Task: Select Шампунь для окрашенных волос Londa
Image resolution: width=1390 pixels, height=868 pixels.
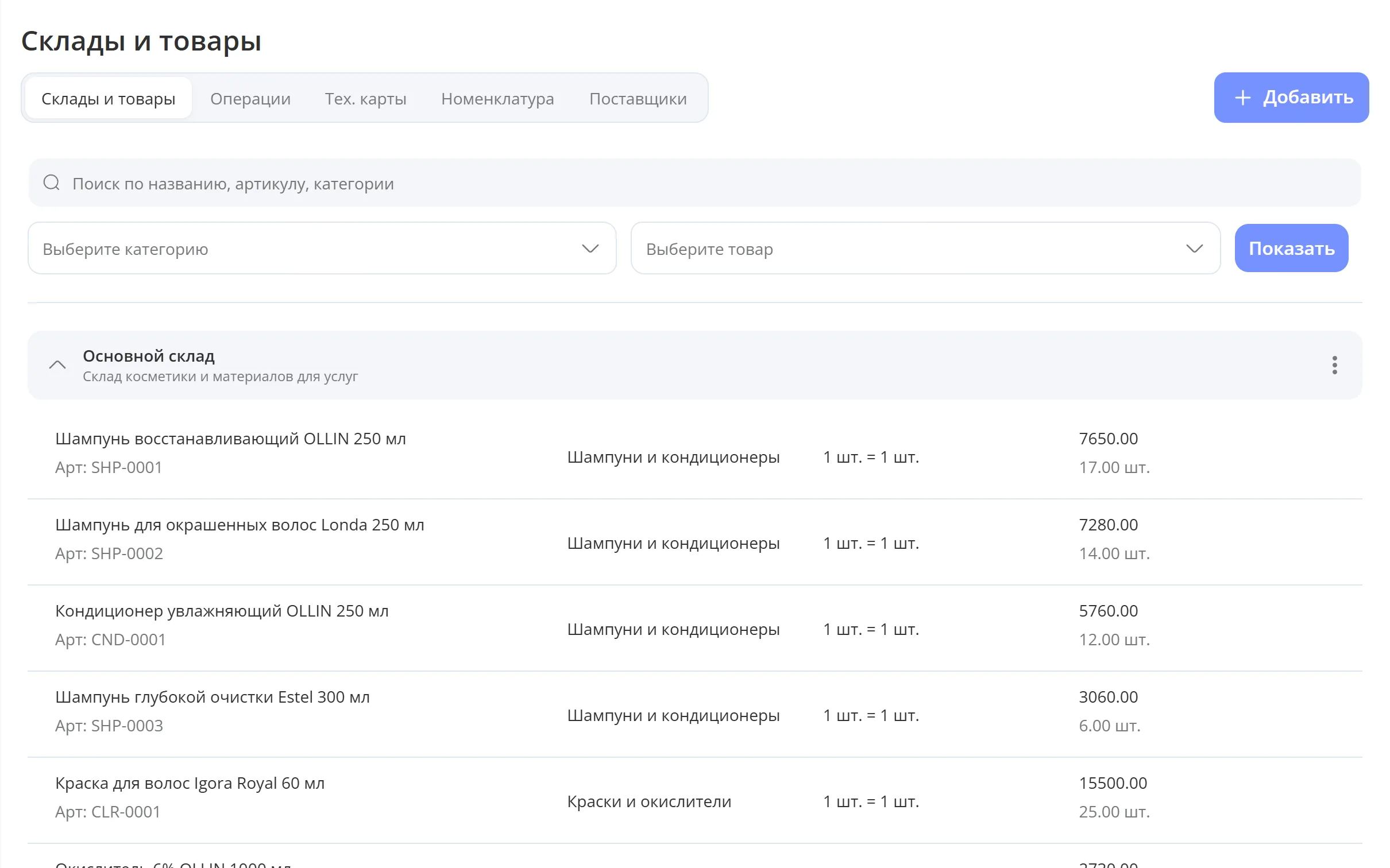Action: [240, 525]
